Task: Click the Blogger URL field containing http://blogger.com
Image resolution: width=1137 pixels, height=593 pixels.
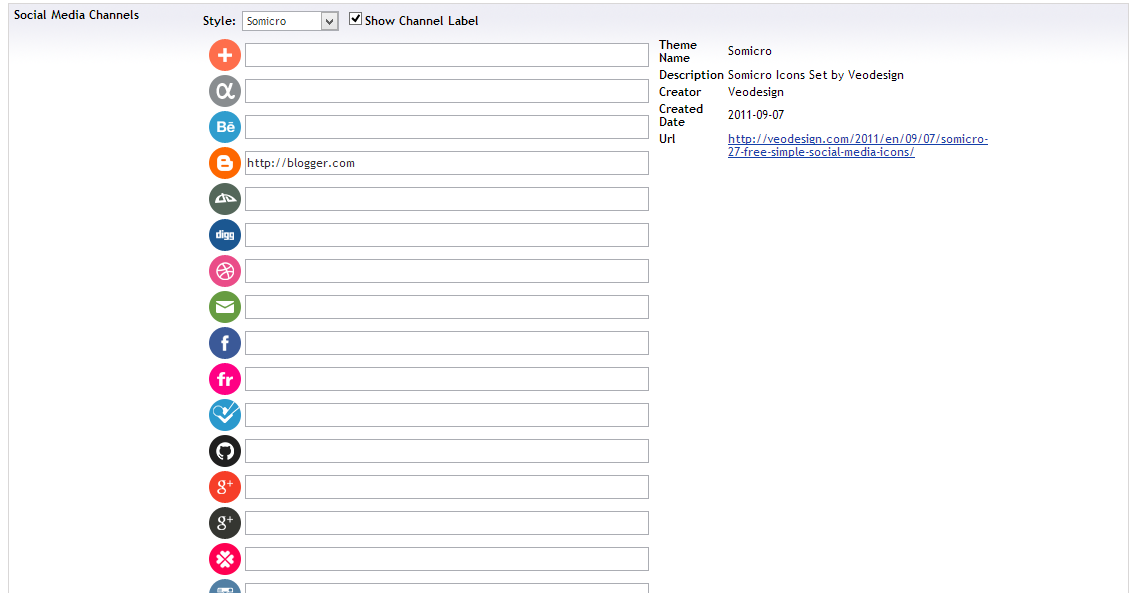Action: click(446, 163)
